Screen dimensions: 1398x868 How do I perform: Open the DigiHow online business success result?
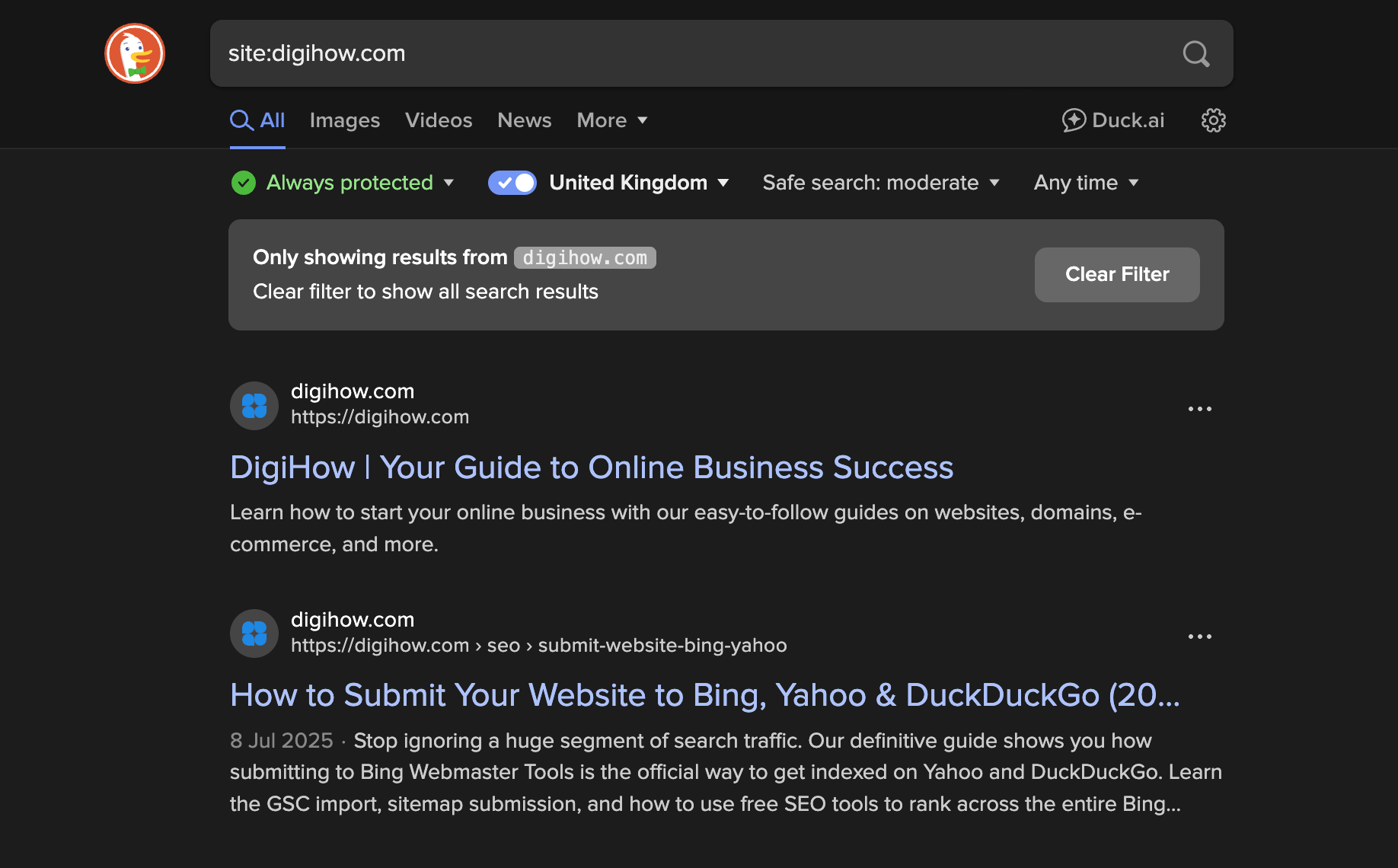pyautogui.click(x=592, y=468)
